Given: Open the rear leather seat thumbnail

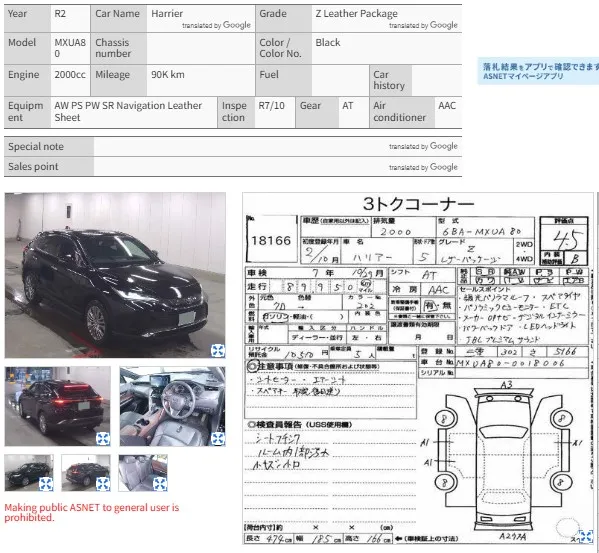Looking at the screenshot, I should point(143,473).
